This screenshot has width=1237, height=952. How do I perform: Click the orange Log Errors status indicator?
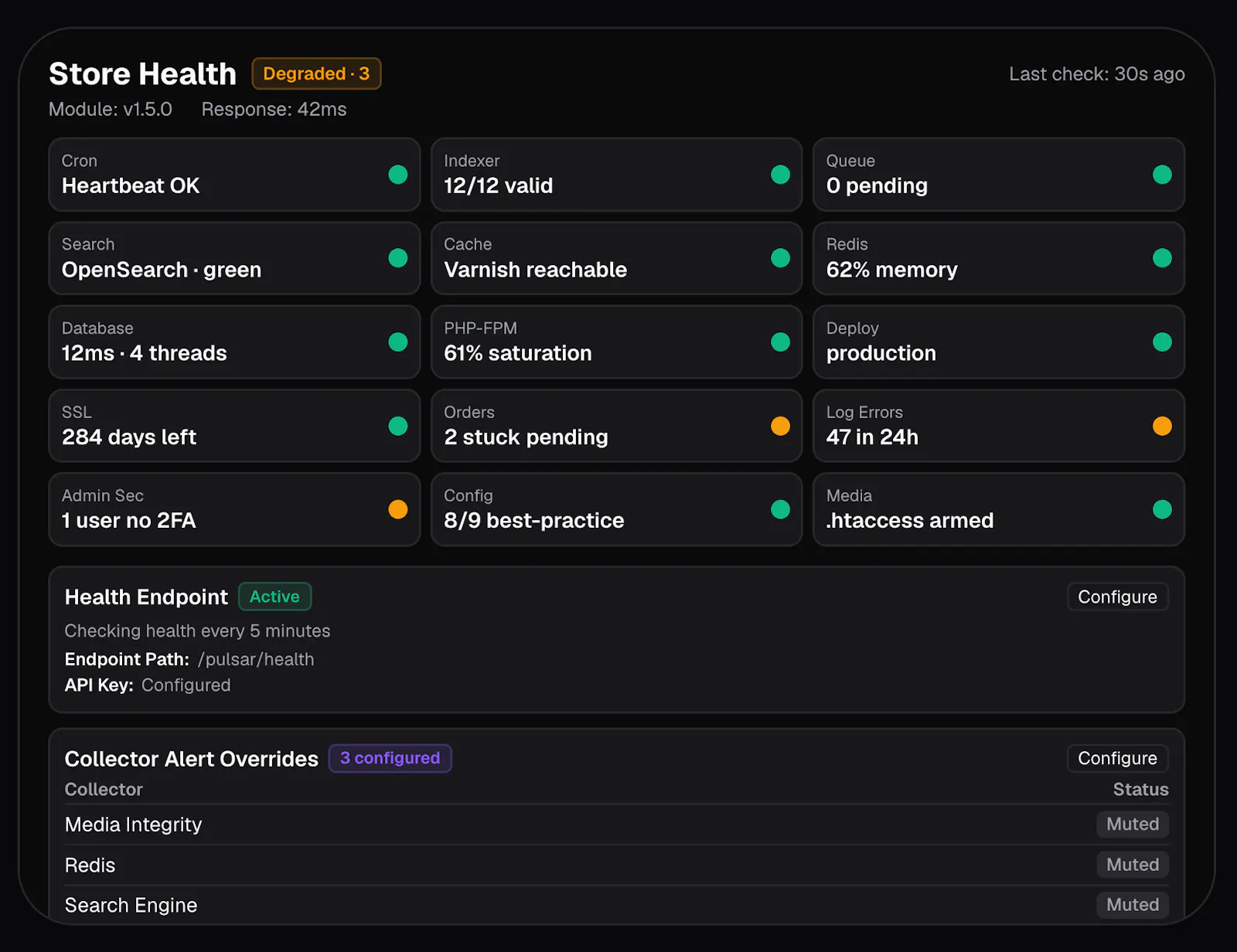coord(1162,426)
